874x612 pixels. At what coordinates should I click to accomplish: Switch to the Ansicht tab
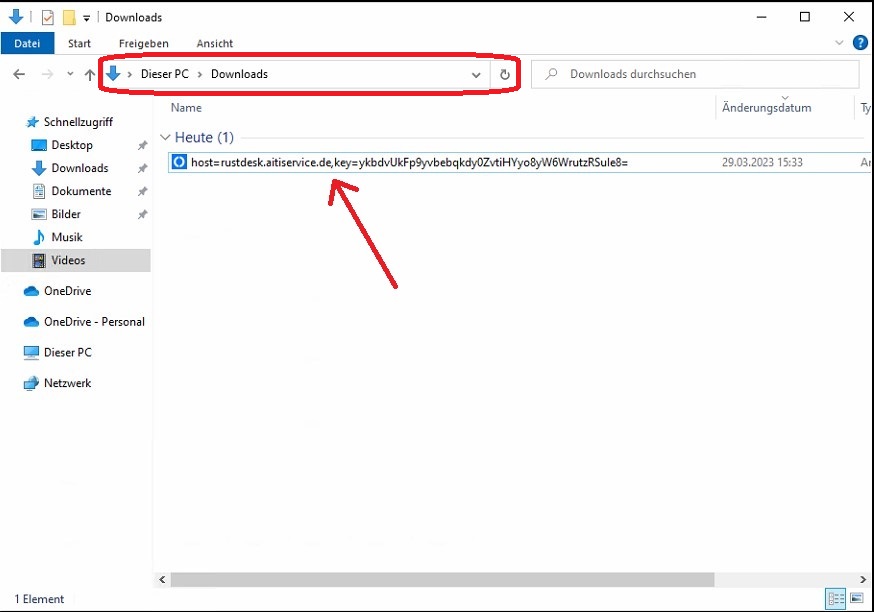(215, 43)
